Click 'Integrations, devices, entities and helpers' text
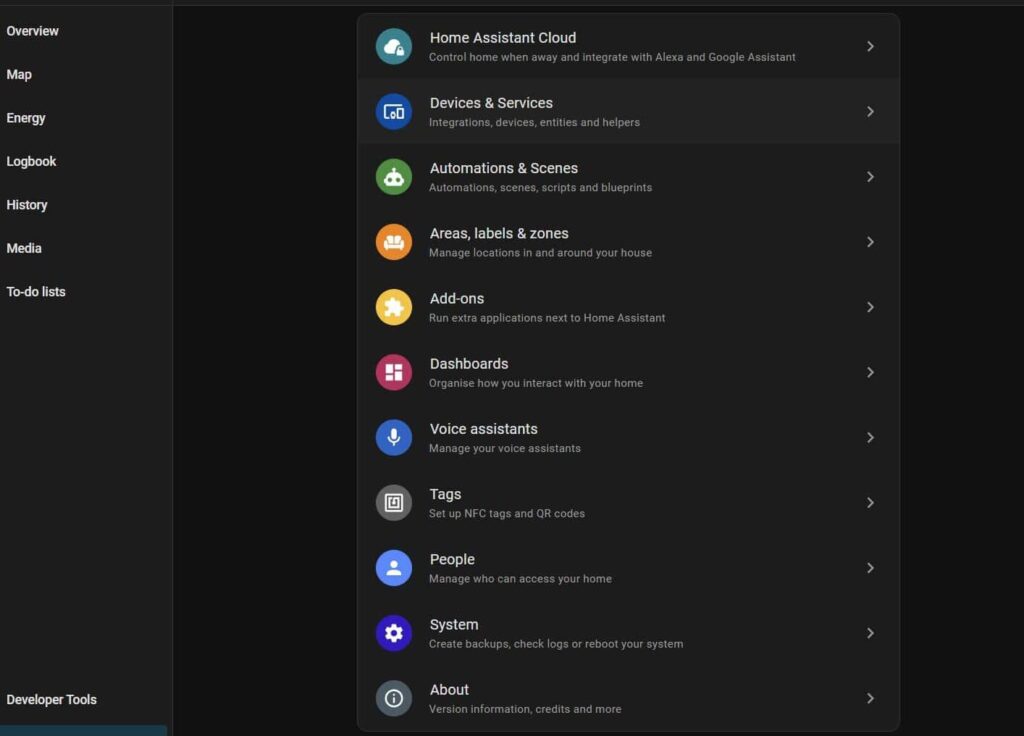The height and width of the screenshot is (736, 1024). tap(534, 122)
